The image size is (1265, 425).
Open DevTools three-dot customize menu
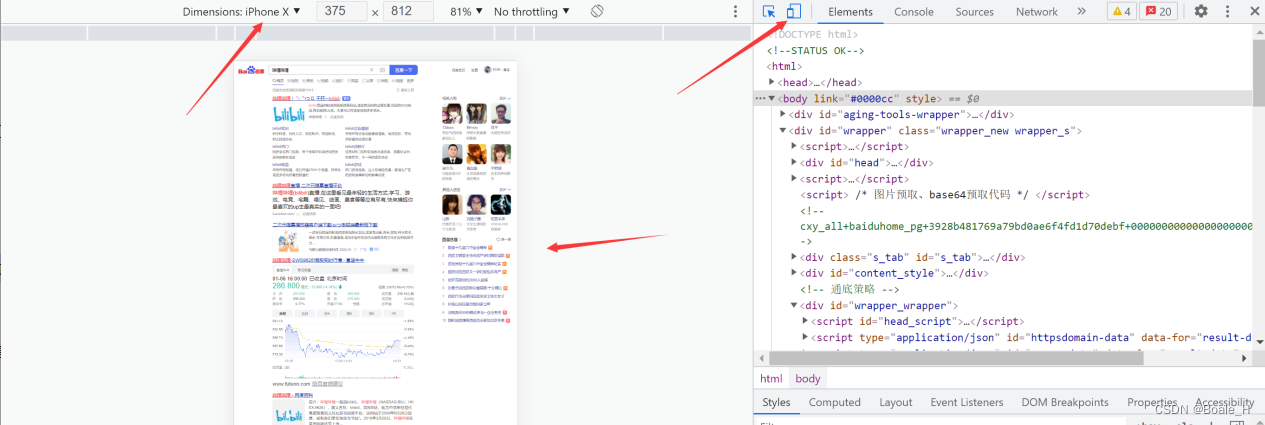click(1227, 11)
